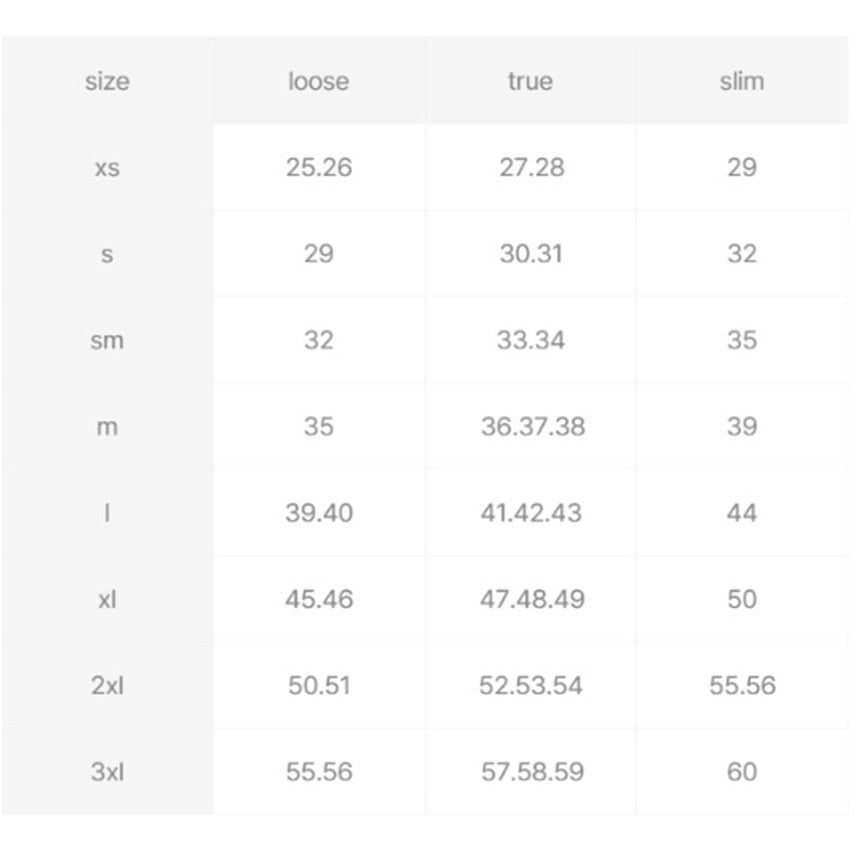Click the 25.26 loose value cell
This screenshot has width=854, height=854.
pyautogui.click(x=319, y=167)
